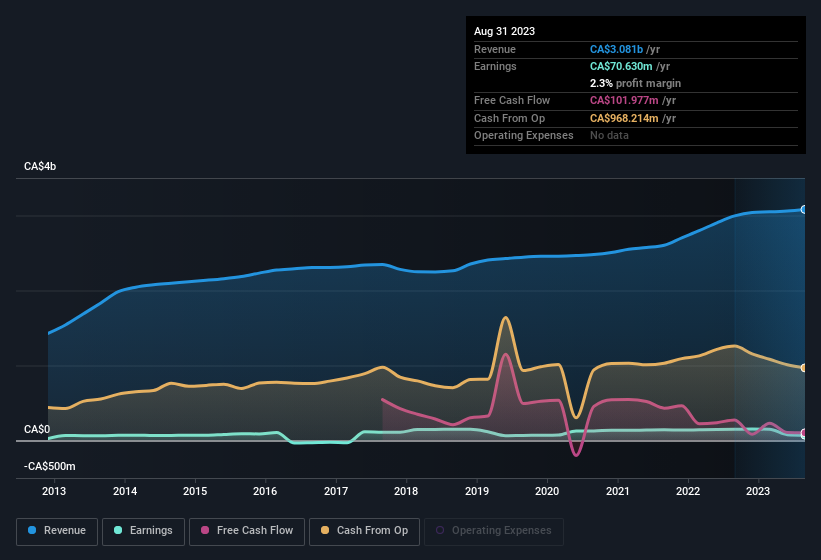The width and height of the screenshot is (821, 560).
Task: Click the 2020 label on the x-axis
Action: (547, 491)
